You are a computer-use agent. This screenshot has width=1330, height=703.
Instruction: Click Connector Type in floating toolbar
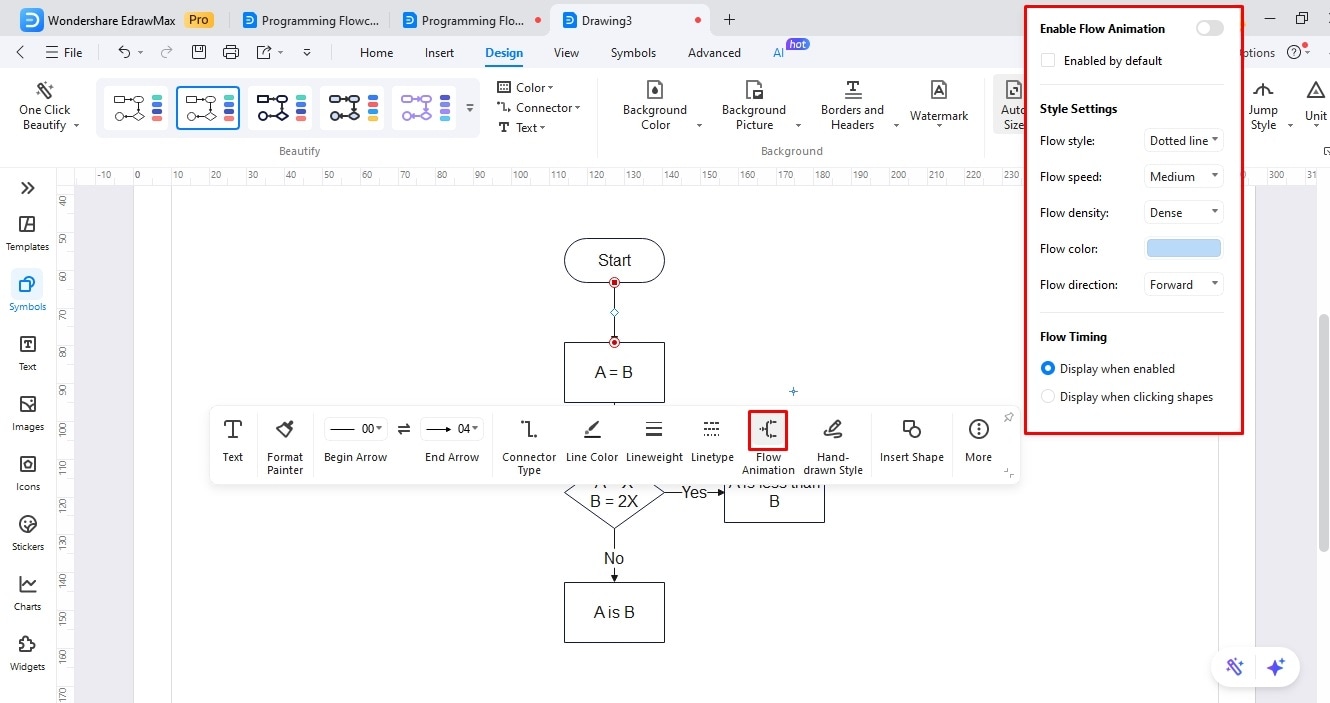point(529,446)
